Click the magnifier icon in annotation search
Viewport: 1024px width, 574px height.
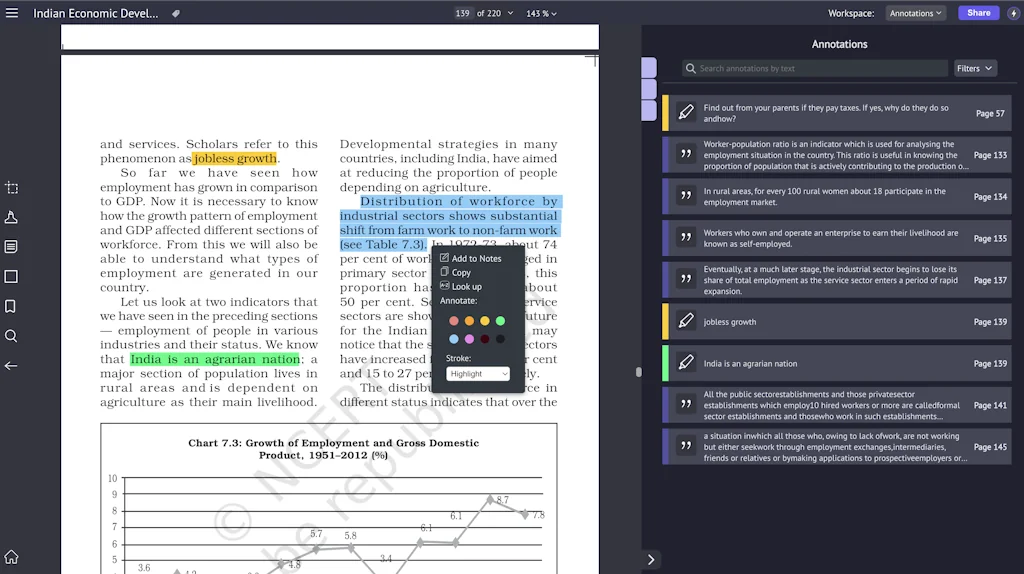tap(690, 69)
